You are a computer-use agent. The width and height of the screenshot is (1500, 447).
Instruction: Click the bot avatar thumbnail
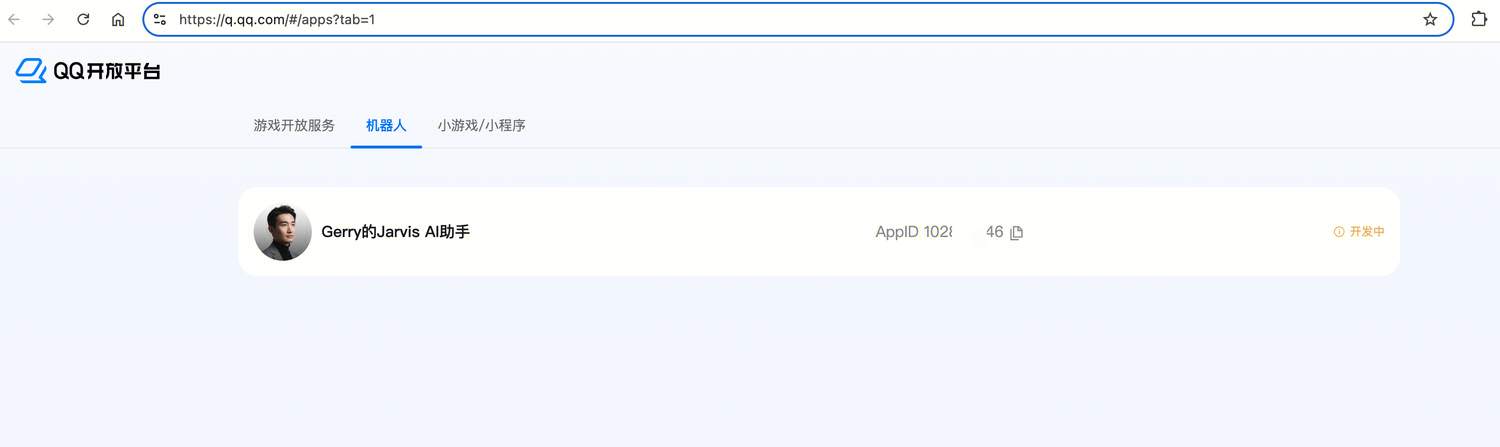pyautogui.click(x=283, y=232)
